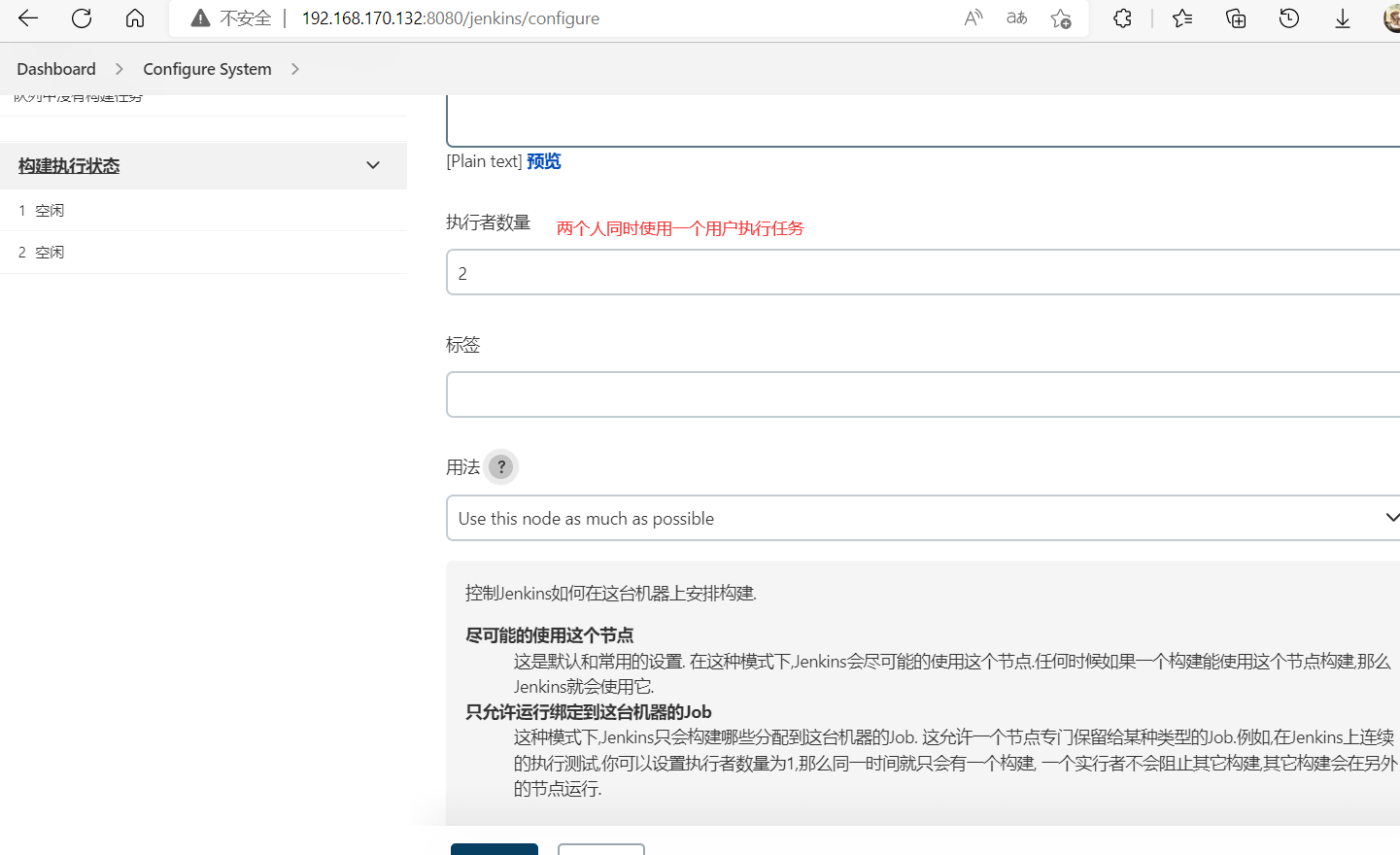Click the 只允许运行绑定到这台机器的Job help heading

tap(589, 712)
